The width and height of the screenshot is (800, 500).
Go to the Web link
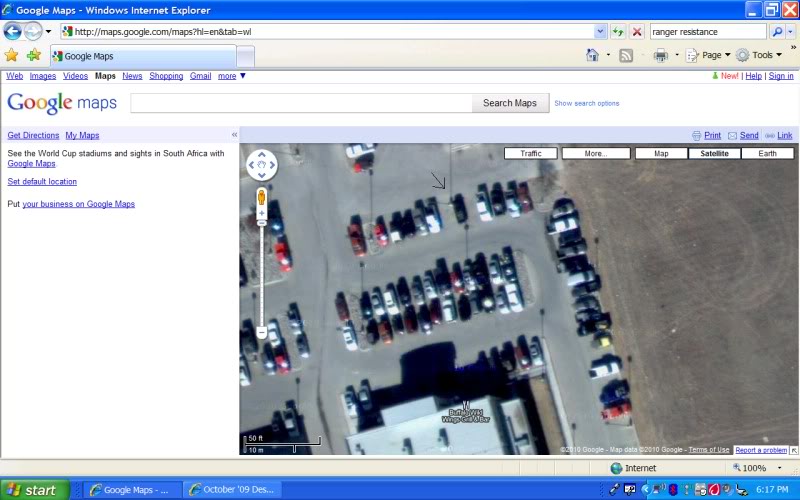pyautogui.click(x=14, y=76)
